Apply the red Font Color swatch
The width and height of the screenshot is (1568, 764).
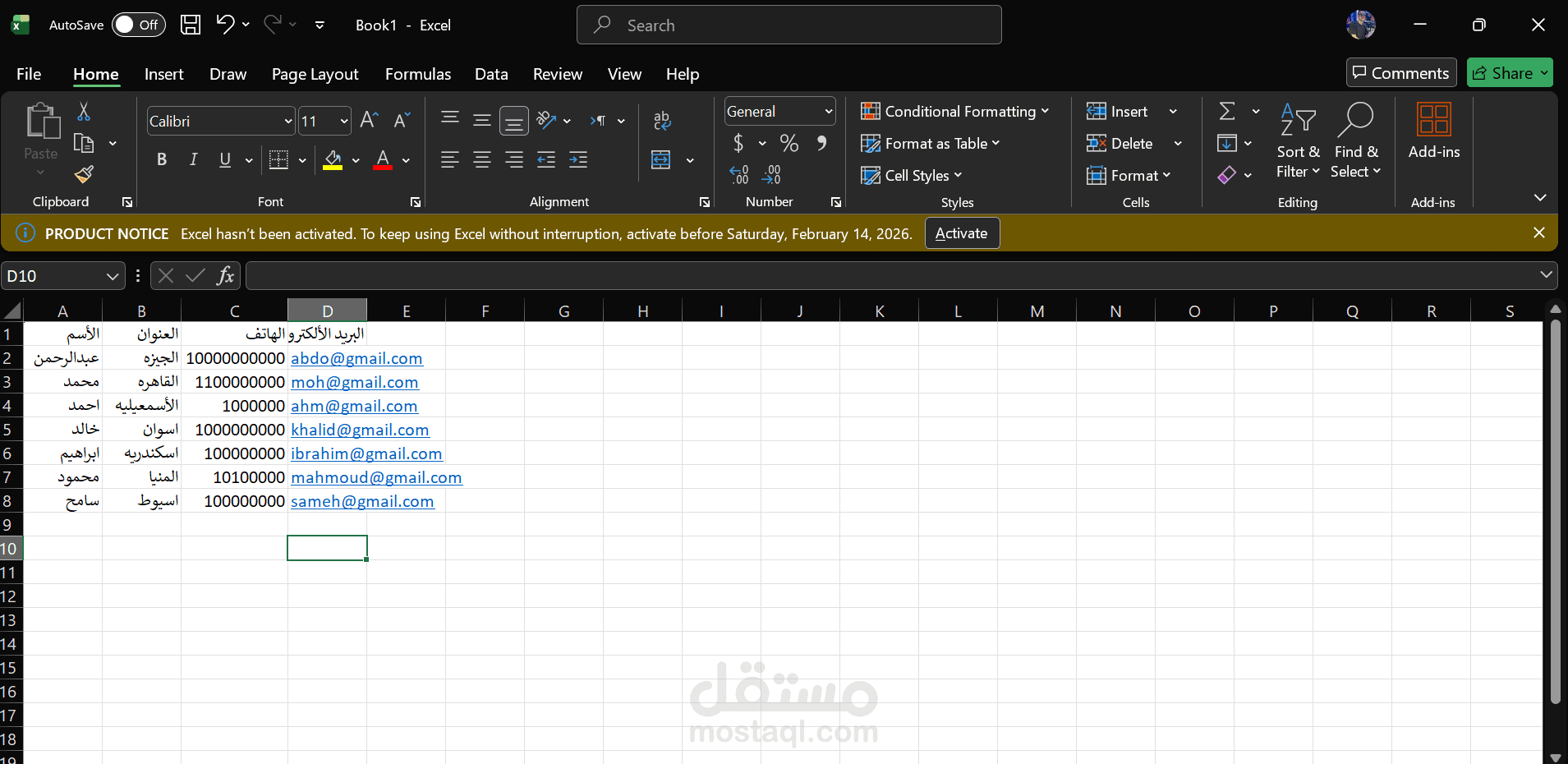(383, 159)
